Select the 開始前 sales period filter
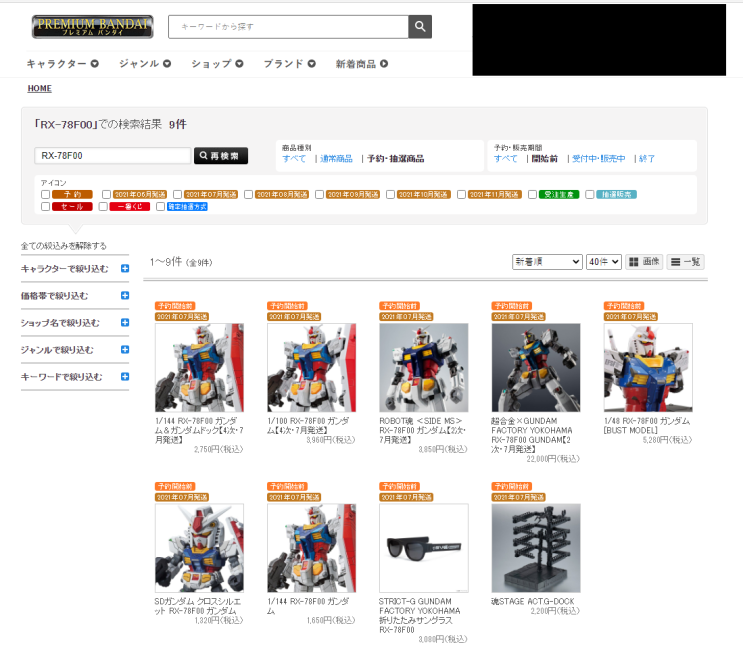This screenshot has height=653, width=743. click(x=544, y=159)
